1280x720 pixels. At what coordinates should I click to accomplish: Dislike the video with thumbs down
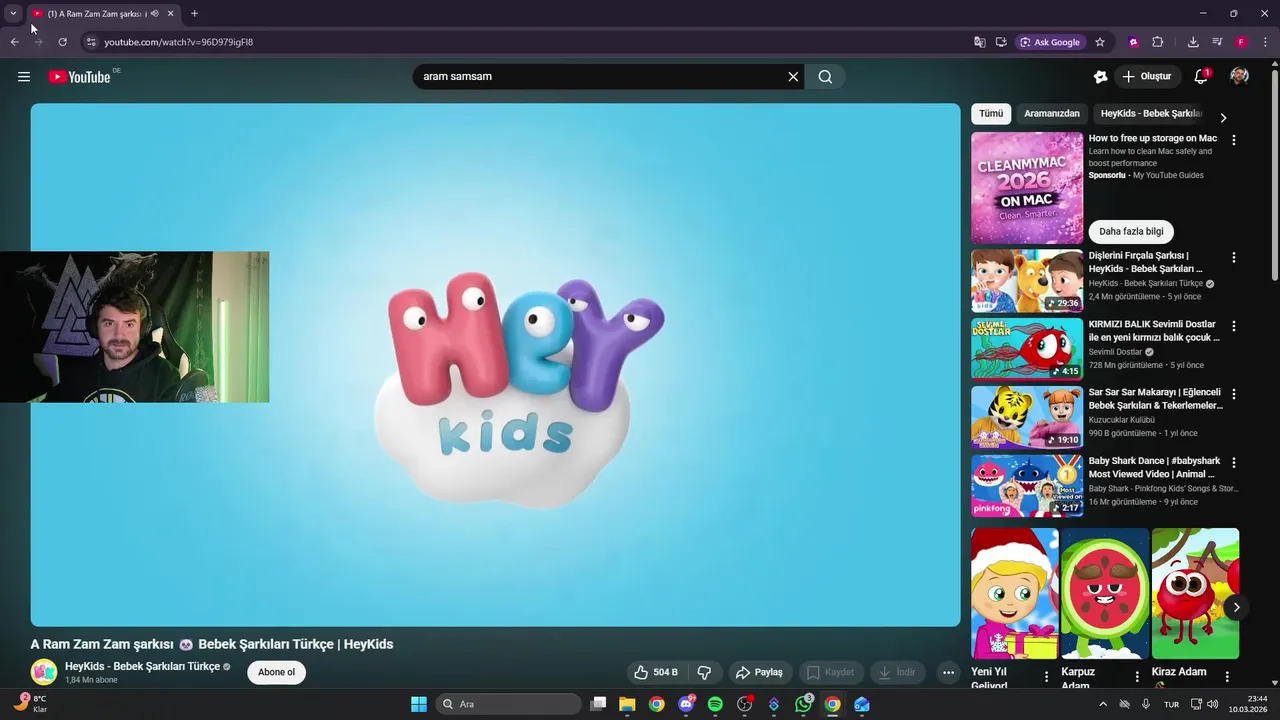704,672
